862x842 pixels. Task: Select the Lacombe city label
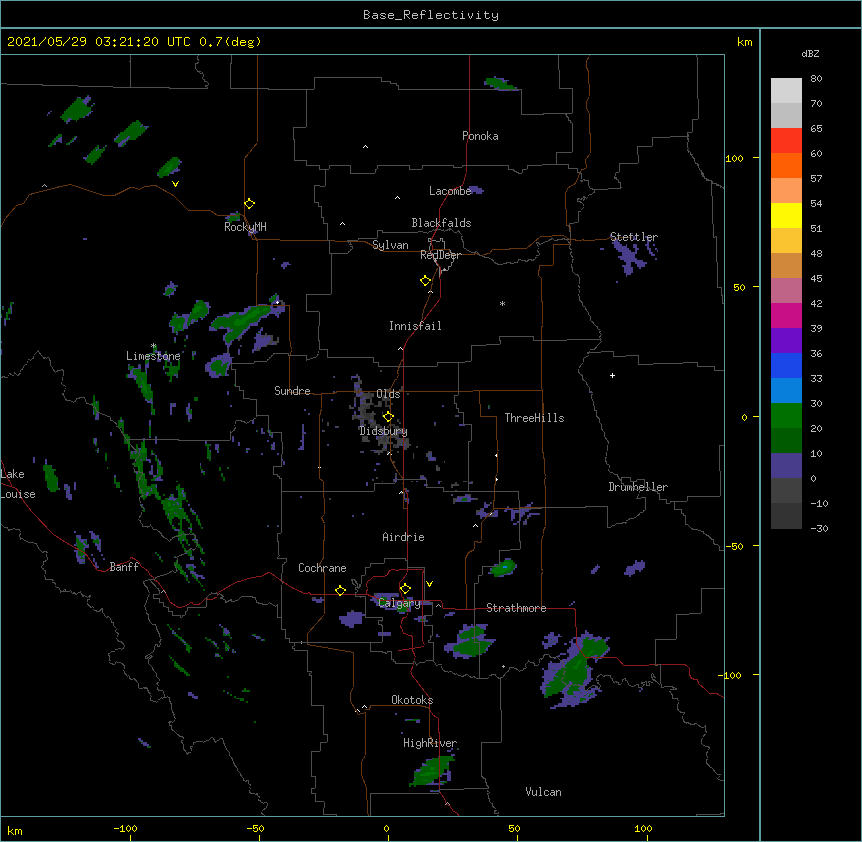coord(450,191)
